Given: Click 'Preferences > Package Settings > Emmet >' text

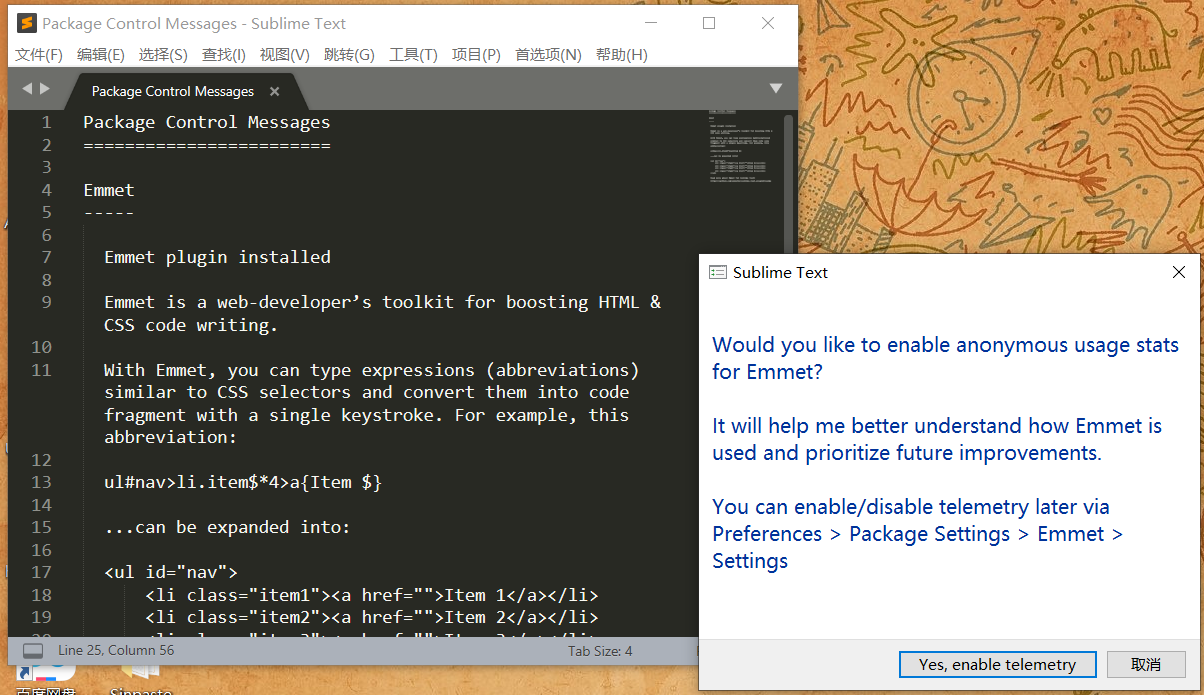Looking at the screenshot, I should pyautogui.click(x=918, y=534).
